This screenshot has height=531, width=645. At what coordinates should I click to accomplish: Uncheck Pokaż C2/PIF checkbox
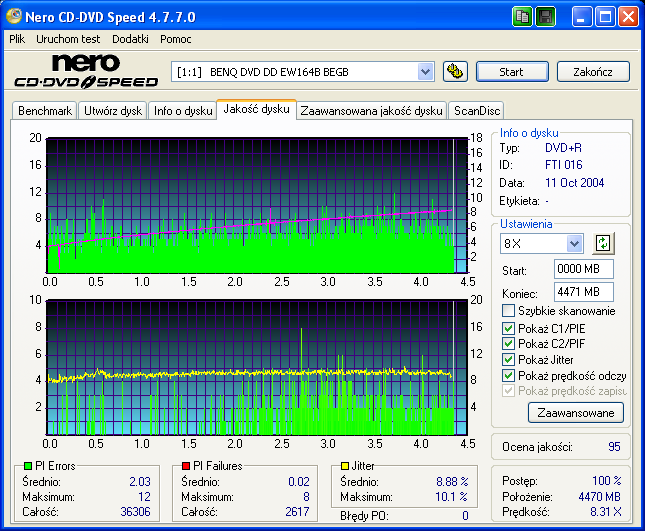pos(508,343)
